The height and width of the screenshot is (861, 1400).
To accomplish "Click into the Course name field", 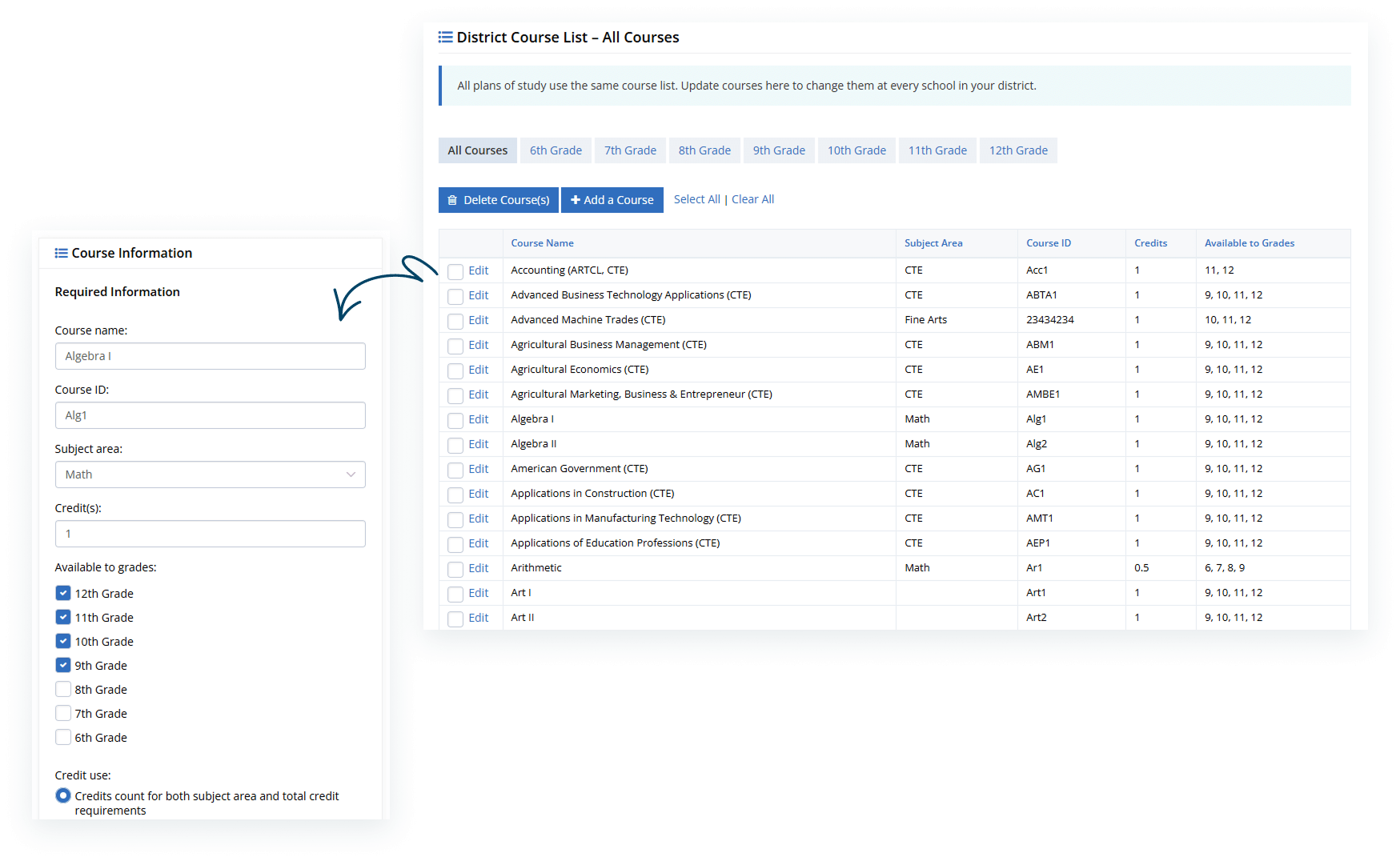I will coord(210,356).
